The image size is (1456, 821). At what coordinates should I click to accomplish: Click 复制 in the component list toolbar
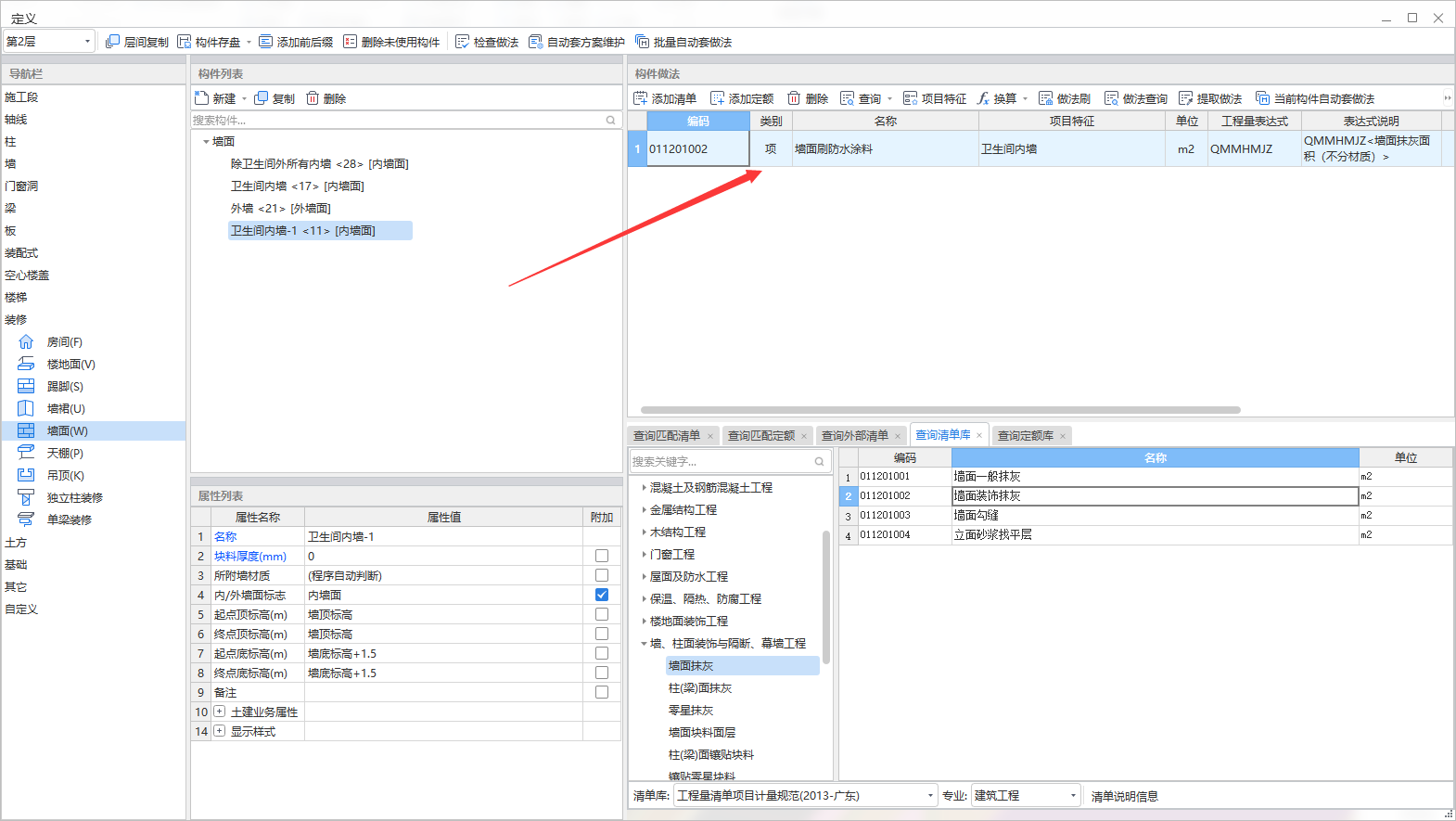tap(274, 98)
